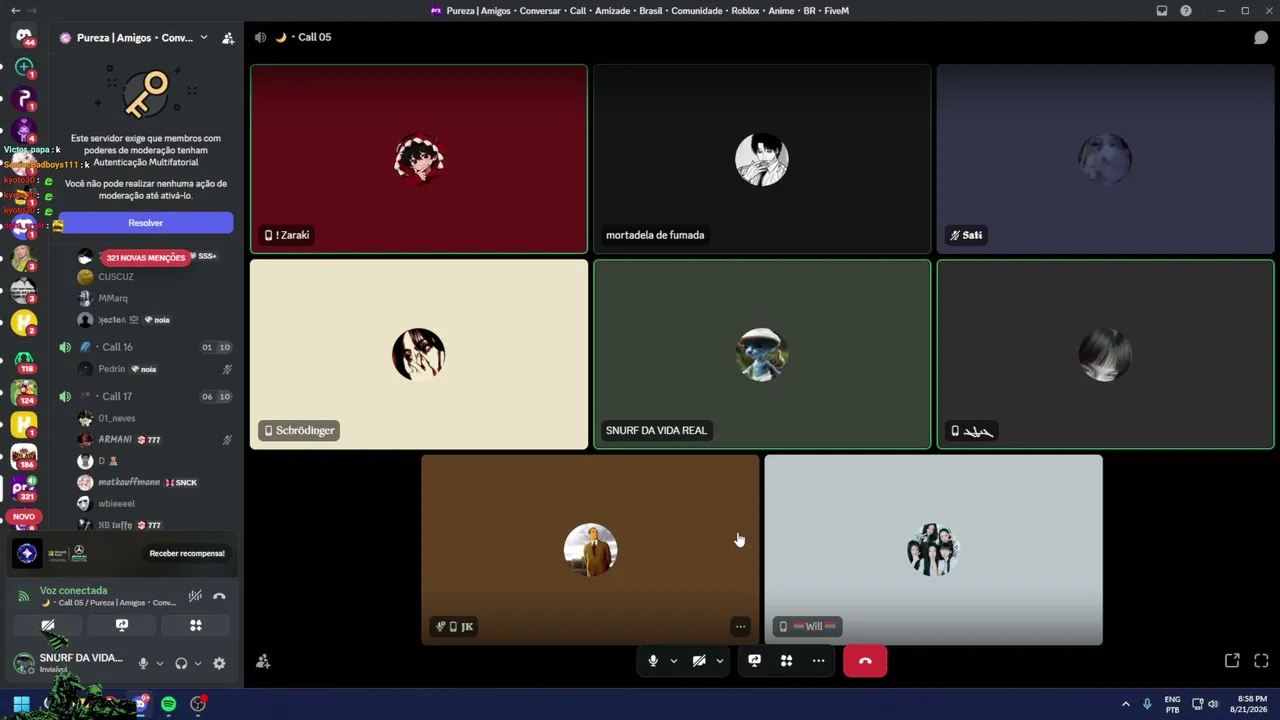Select Pedrin in Call 16

click(x=112, y=369)
